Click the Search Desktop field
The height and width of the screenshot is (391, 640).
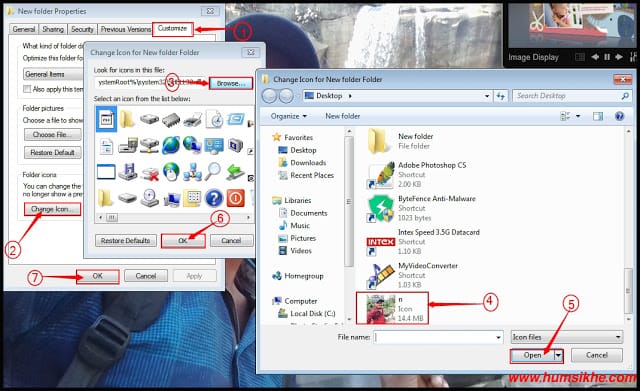point(567,96)
